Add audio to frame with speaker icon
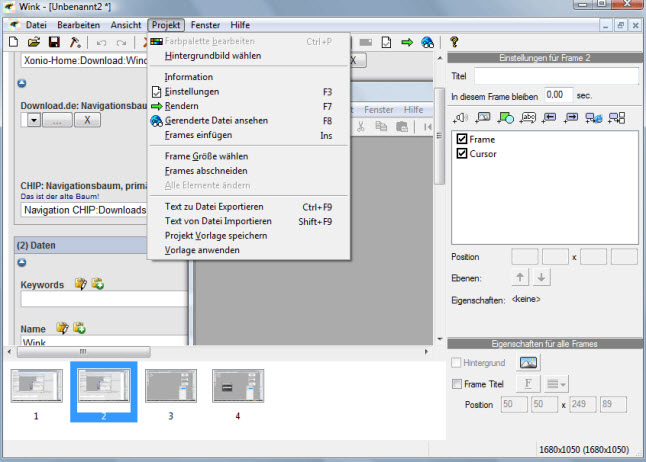The image size is (646, 462). click(460, 118)
